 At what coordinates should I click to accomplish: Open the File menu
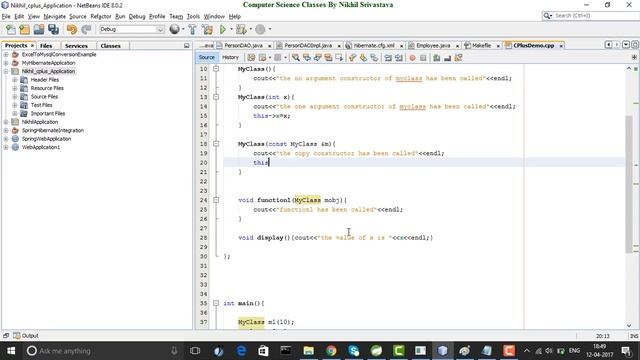(x=6, y=16)
